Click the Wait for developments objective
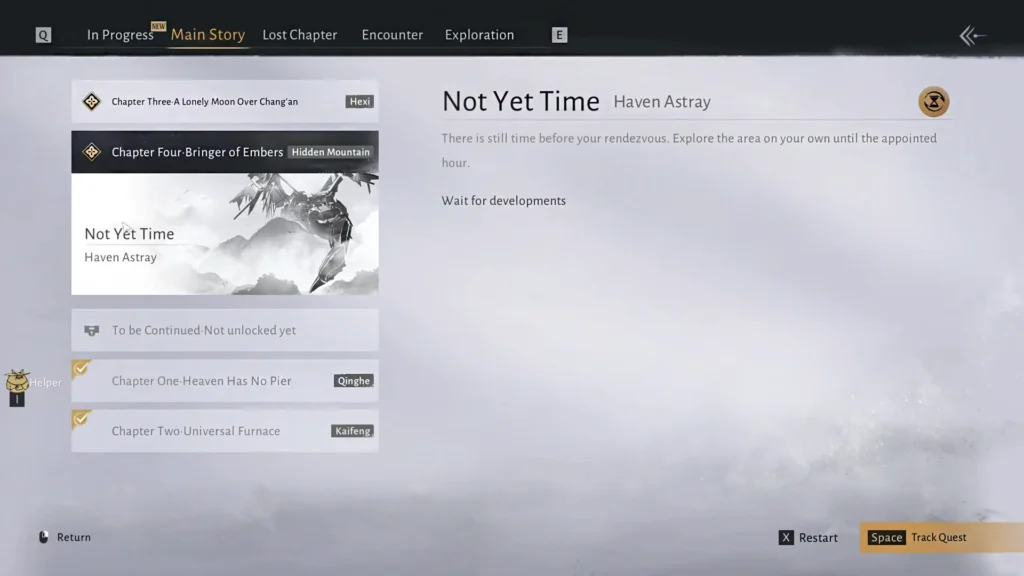Screen dimensions: 1024x576 pyautogui.click(x=504, y=200)
